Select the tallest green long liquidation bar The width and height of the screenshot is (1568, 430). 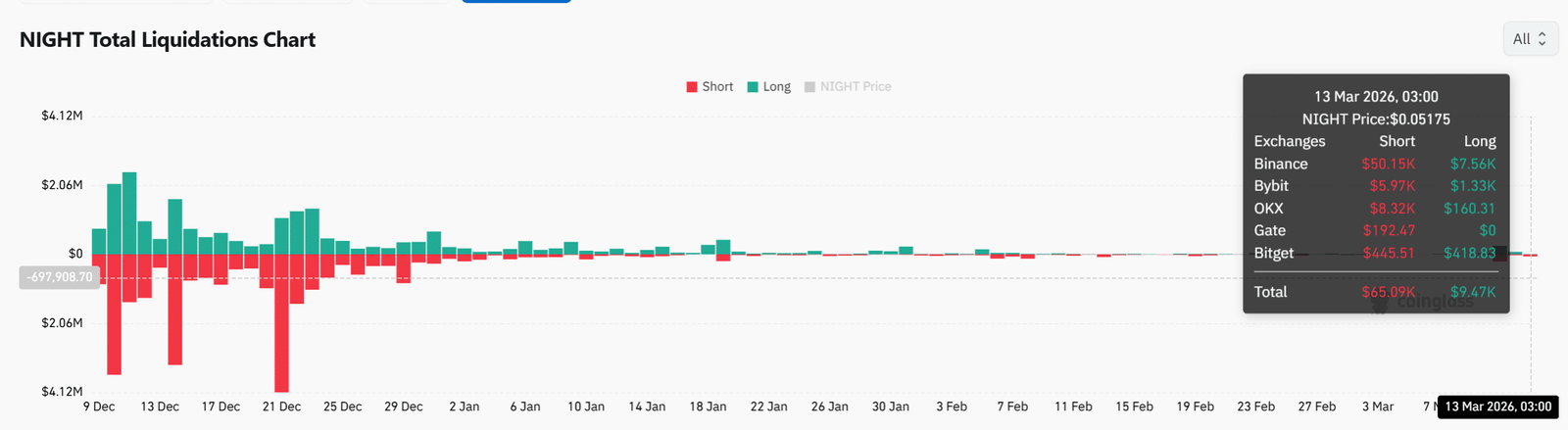pos(129,213)
